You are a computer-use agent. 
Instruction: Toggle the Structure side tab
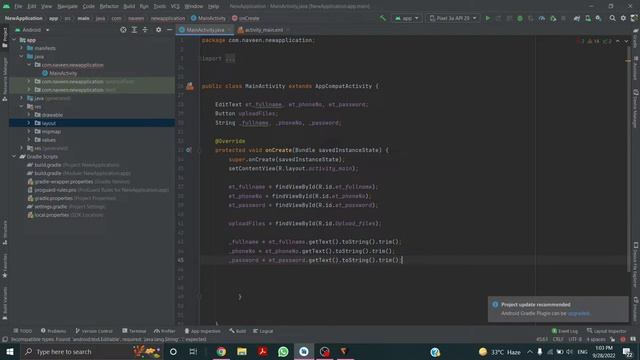pyautogui.click(x=4, y=233)
